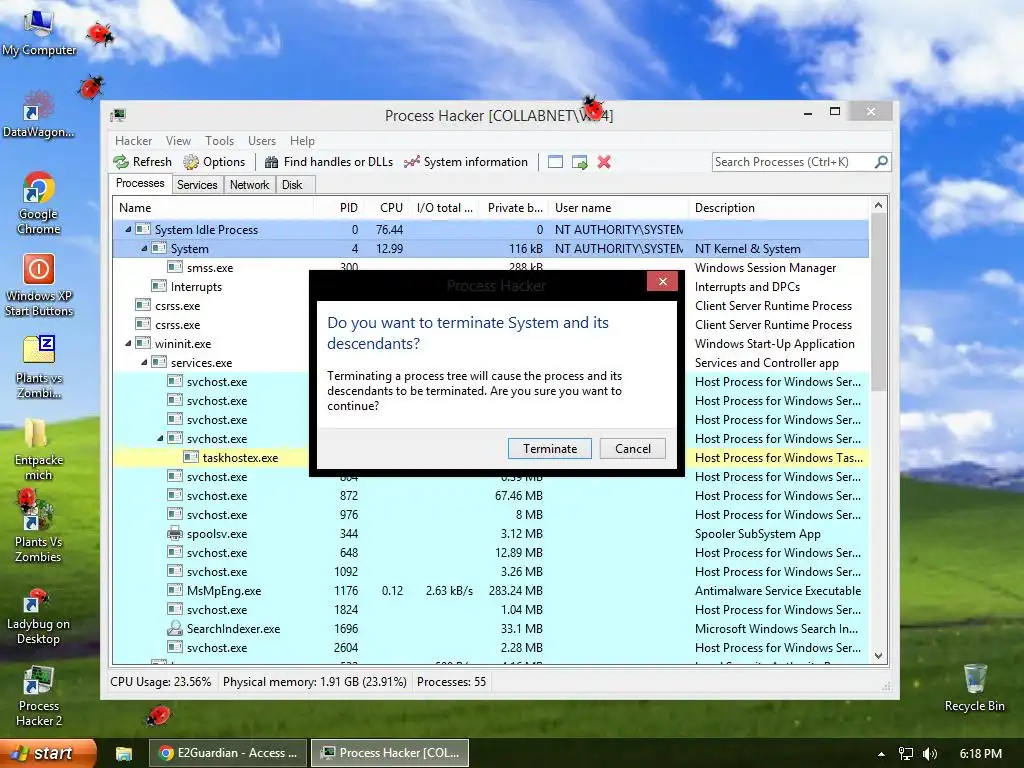The height and width of the screenshot is (768, 1024).
Task: Switch to the Services tab
Action: pyautogui.click(x=197, y=185)
